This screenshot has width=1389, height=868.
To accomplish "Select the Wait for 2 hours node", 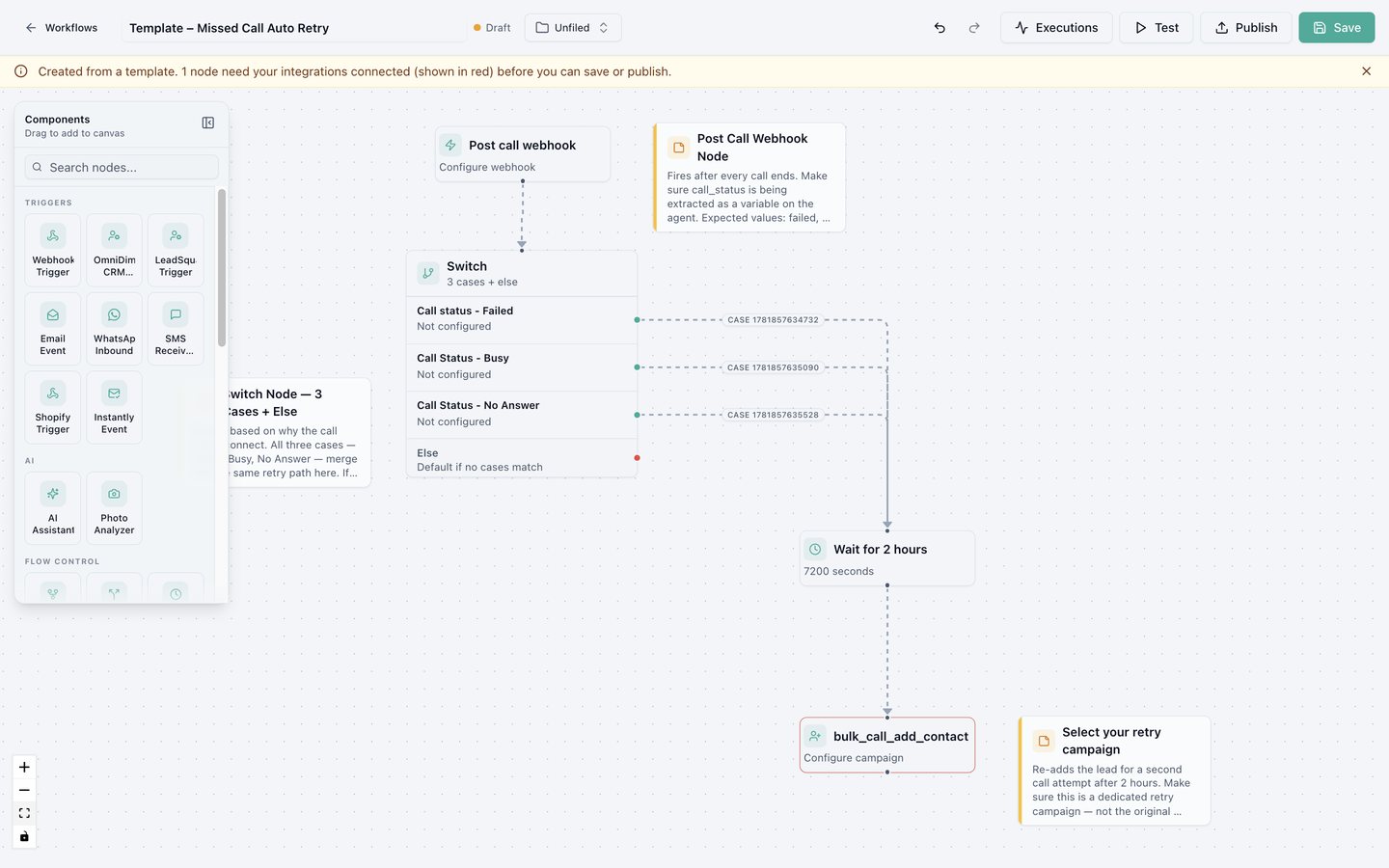I will [887, 558].
